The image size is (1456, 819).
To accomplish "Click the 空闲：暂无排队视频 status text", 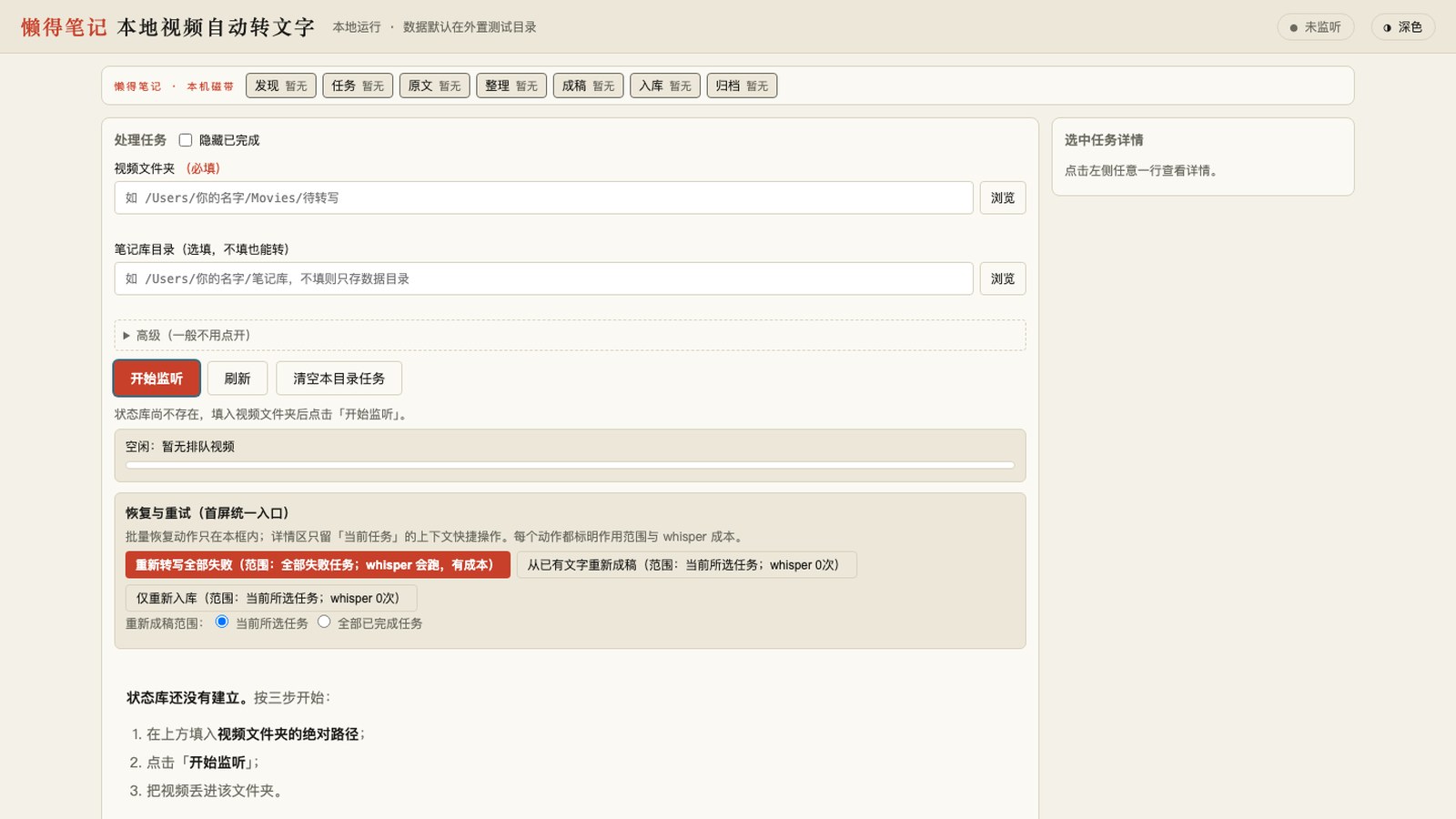I will [x=180, y=447].
